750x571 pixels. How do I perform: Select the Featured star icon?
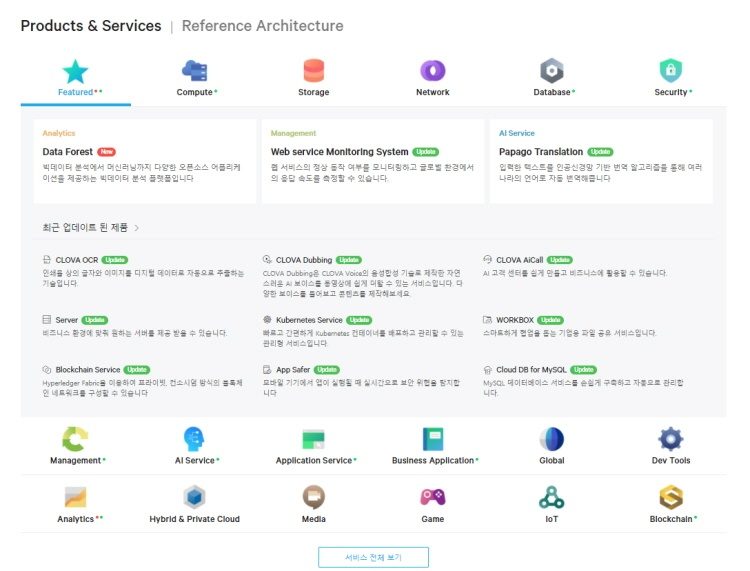[x=75, y=71]
